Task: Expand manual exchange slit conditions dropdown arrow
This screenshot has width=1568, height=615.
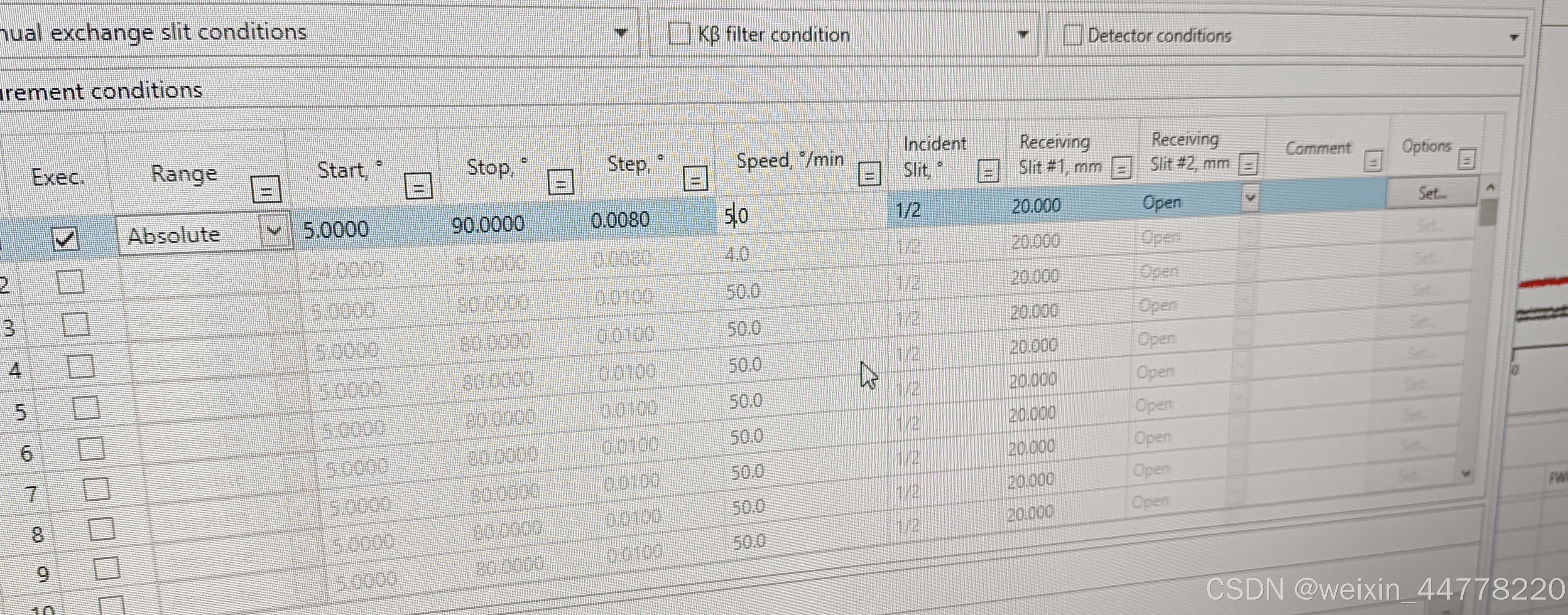Action: click(620, 32)
